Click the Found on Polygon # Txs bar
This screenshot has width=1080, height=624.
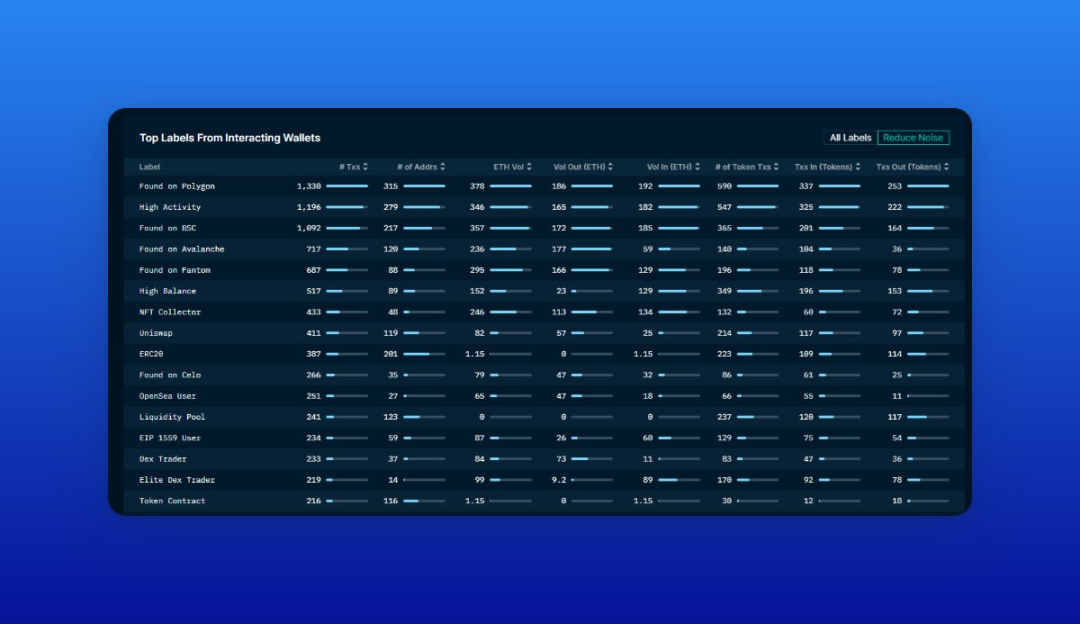tap(347, 186)
